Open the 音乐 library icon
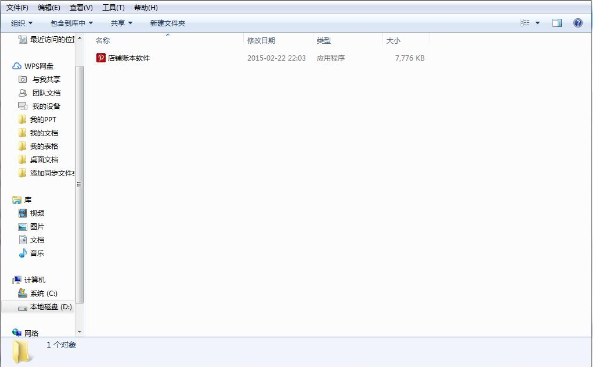The image size is (593, 367). [23, 253]
